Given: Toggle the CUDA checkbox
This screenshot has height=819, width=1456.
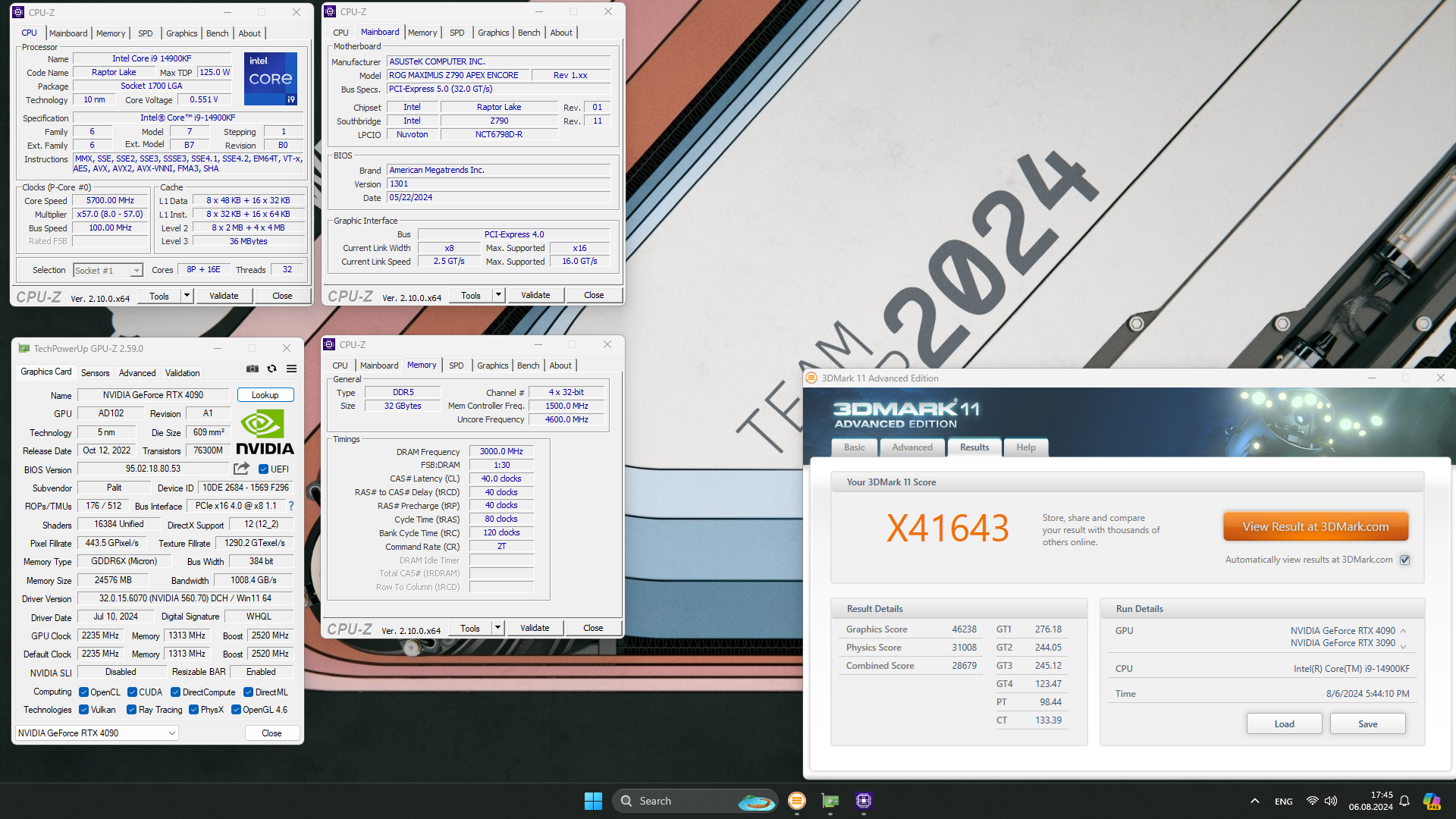Looking at the screenshot, I should coord(132,692).
